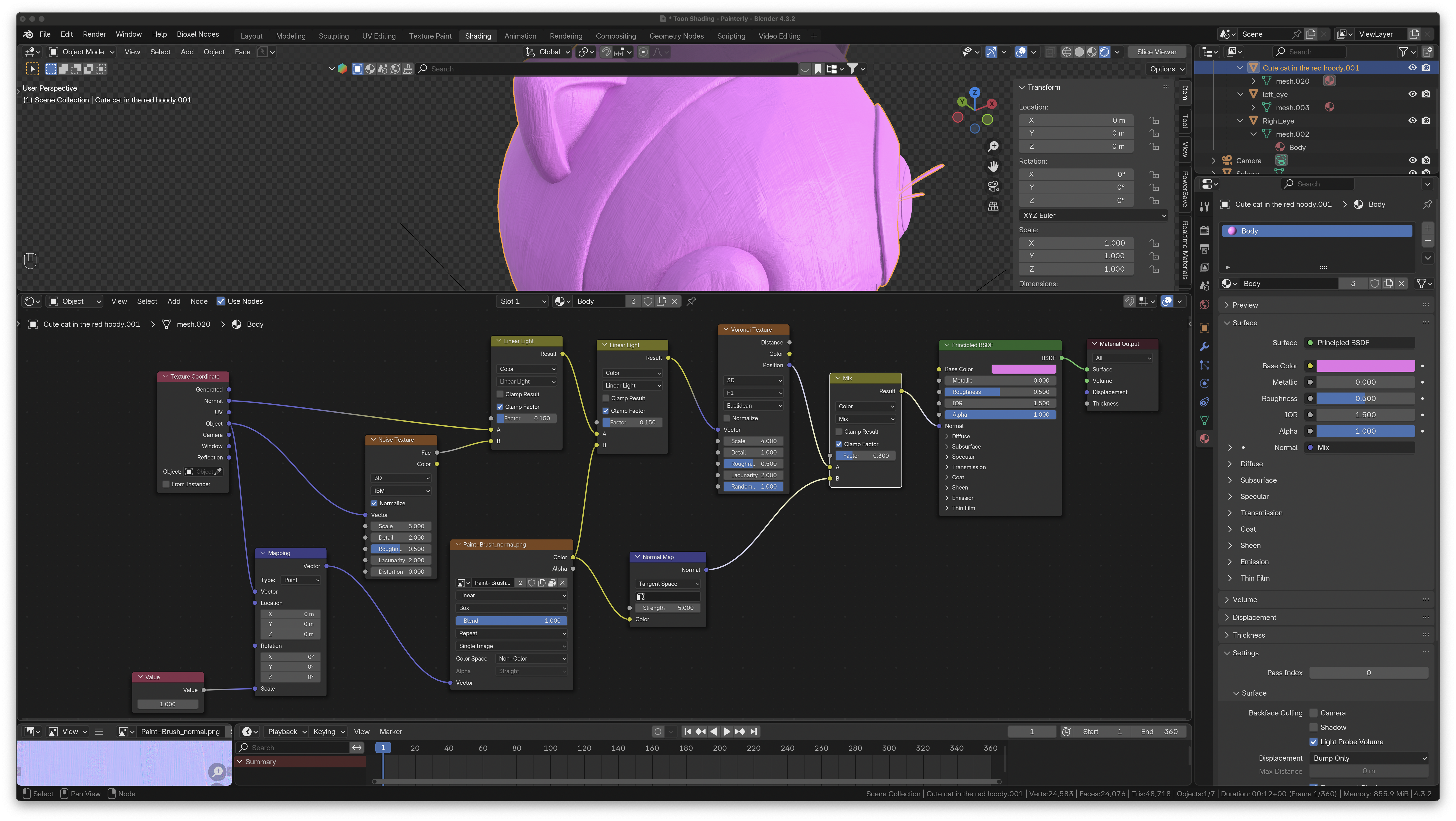Image resolution: width=1456 pixels, height=821 pixels.
Task: Click the play animation button
Action: (727, 732)
